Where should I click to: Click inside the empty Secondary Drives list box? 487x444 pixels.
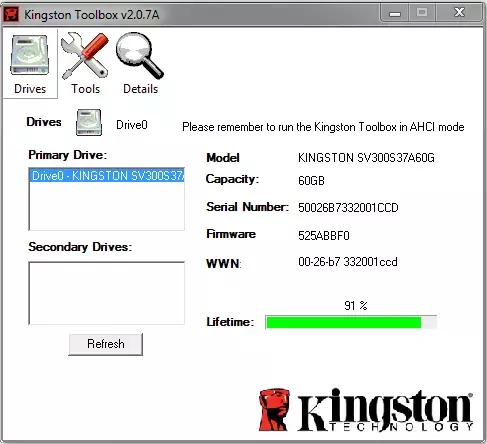pyautogui.click(x=107, y=293)
